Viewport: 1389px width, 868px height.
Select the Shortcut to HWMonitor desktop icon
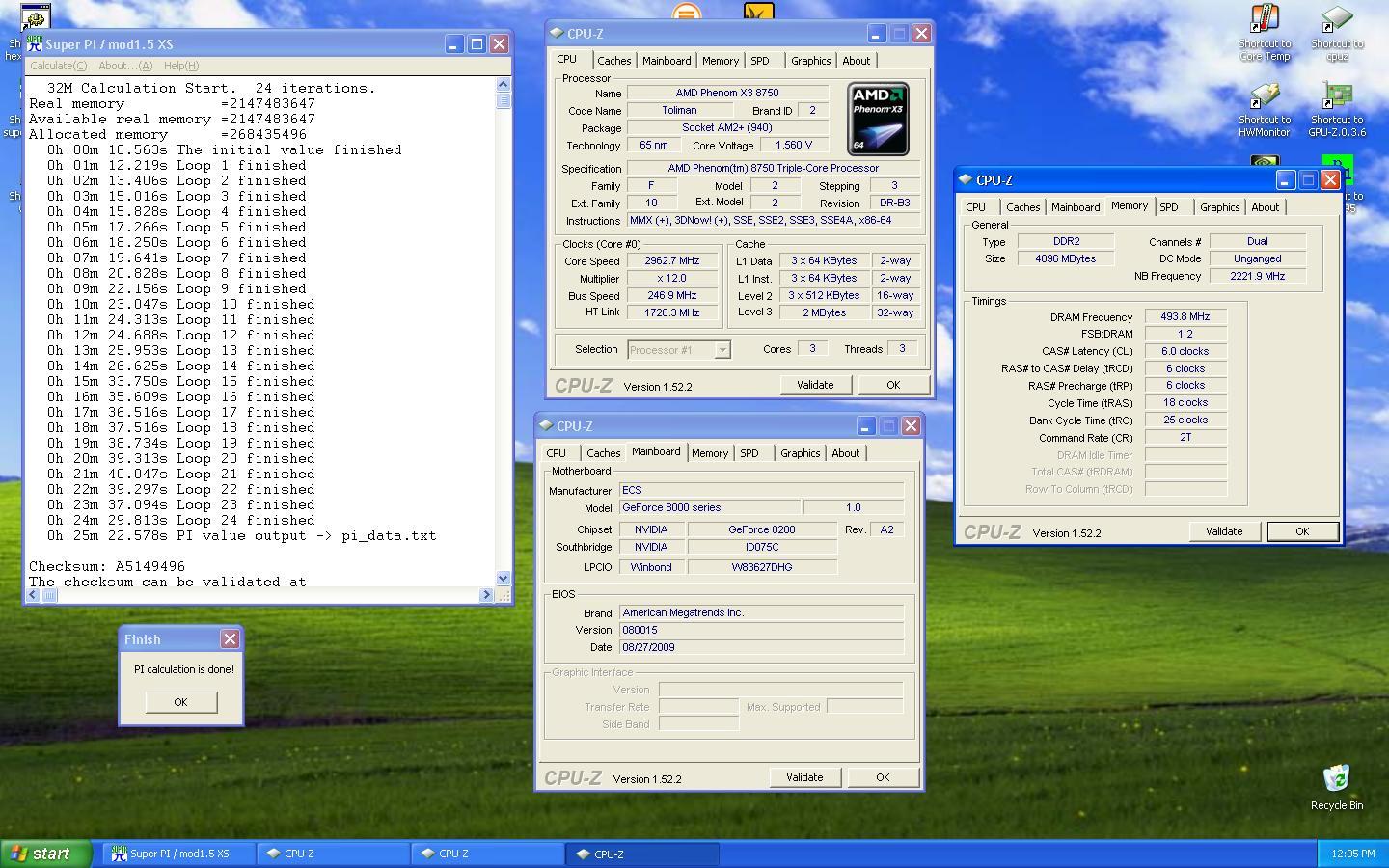coord(1265,110)
